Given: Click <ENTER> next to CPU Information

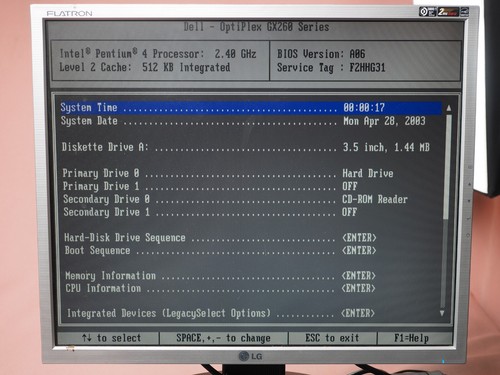Looking at the screenshot, I should pos(358,288).
